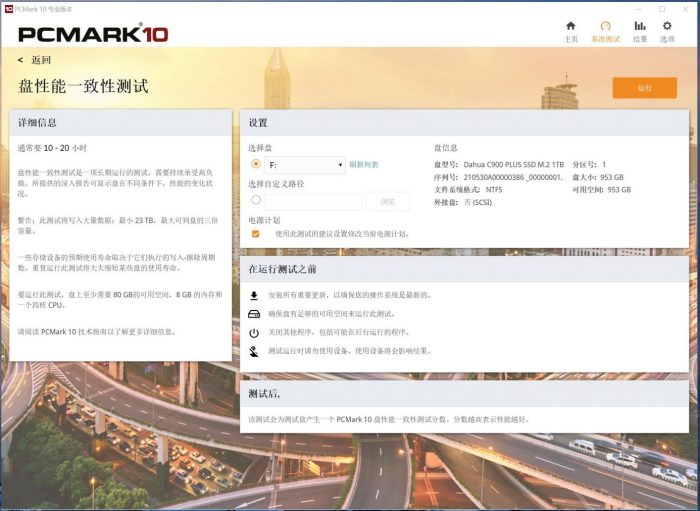Open Results (结果) bar chart icon
Viewport: 700px width, 511px height.
coord(639,26)
